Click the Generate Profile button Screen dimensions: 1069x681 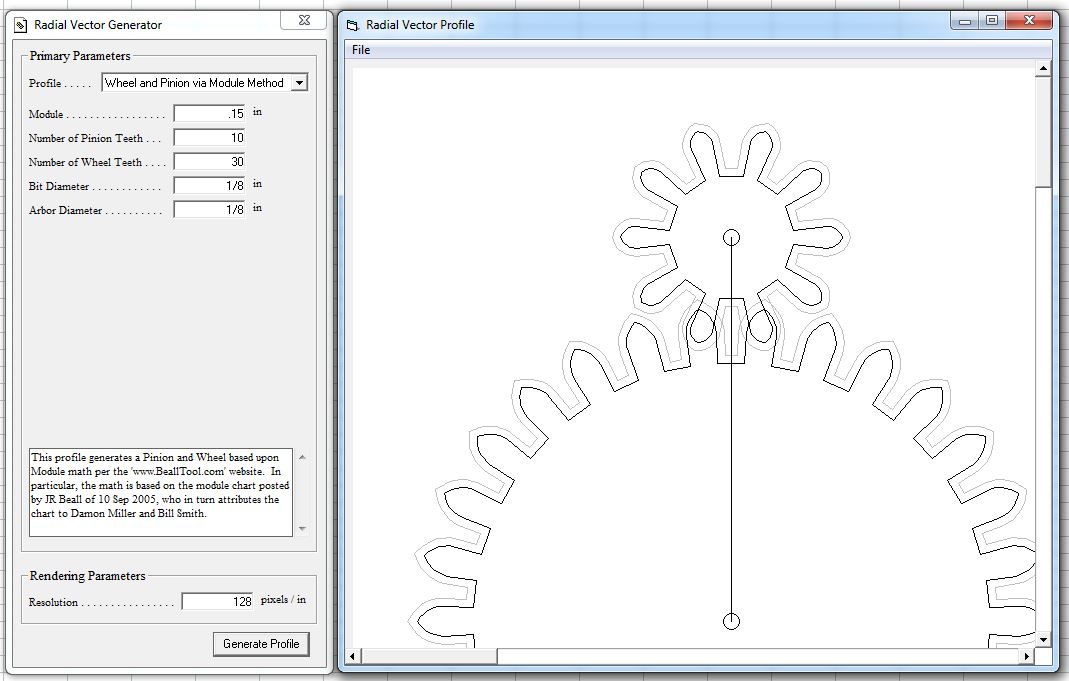(x=261, y=643)
